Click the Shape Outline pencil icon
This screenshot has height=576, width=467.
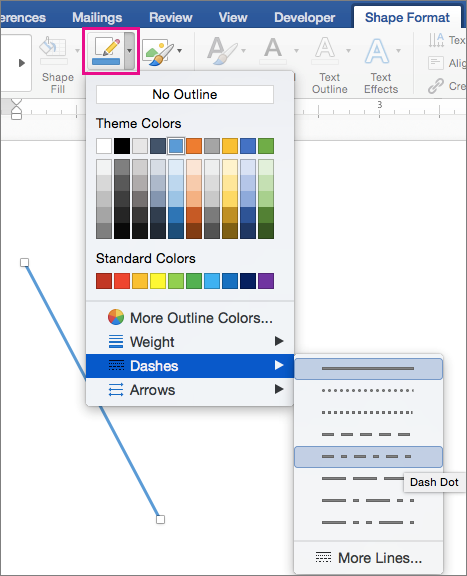pyautogui.click(x=107, y=51)
